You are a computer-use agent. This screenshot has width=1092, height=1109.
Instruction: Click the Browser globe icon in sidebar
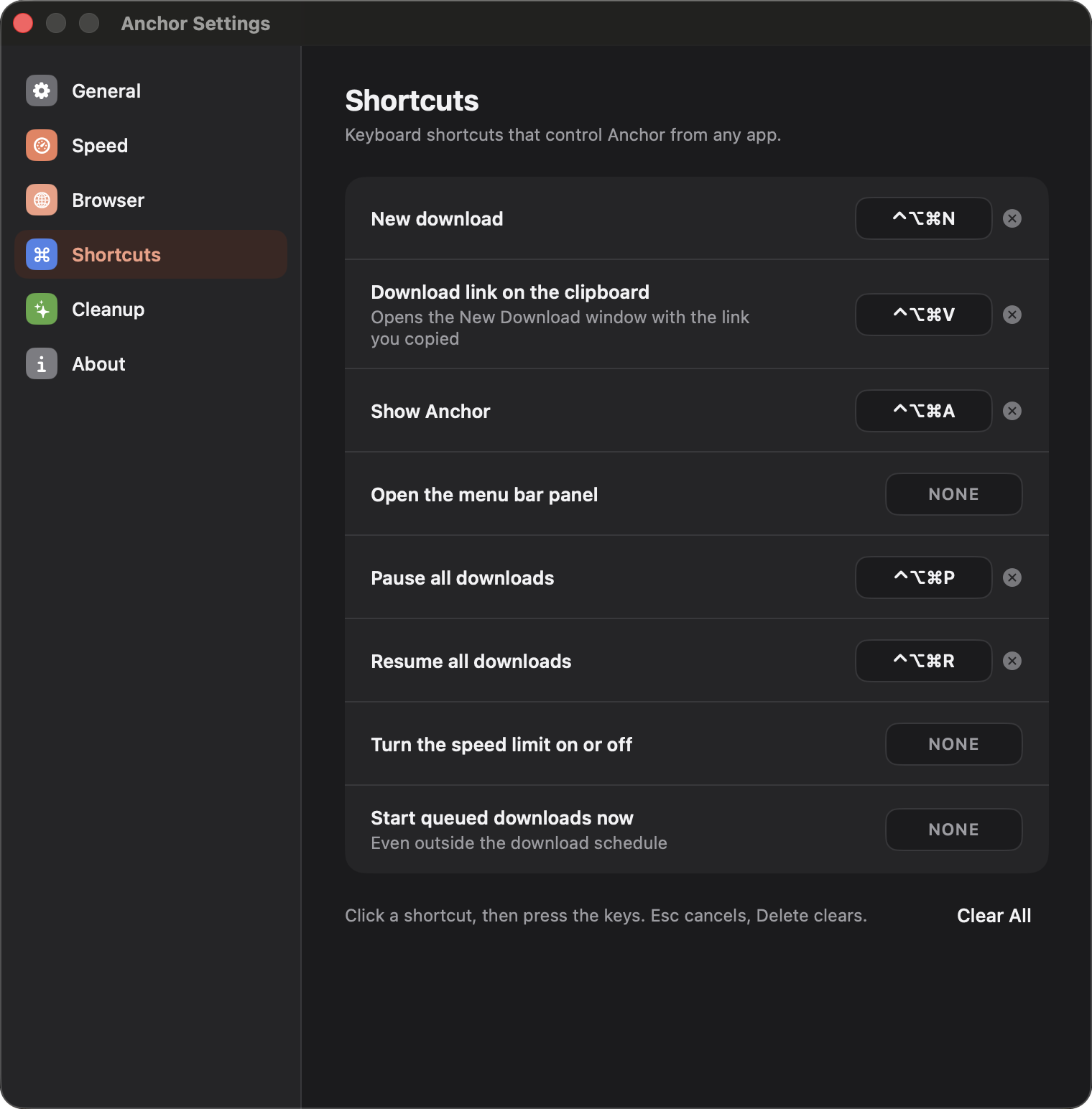coord(42,200)
